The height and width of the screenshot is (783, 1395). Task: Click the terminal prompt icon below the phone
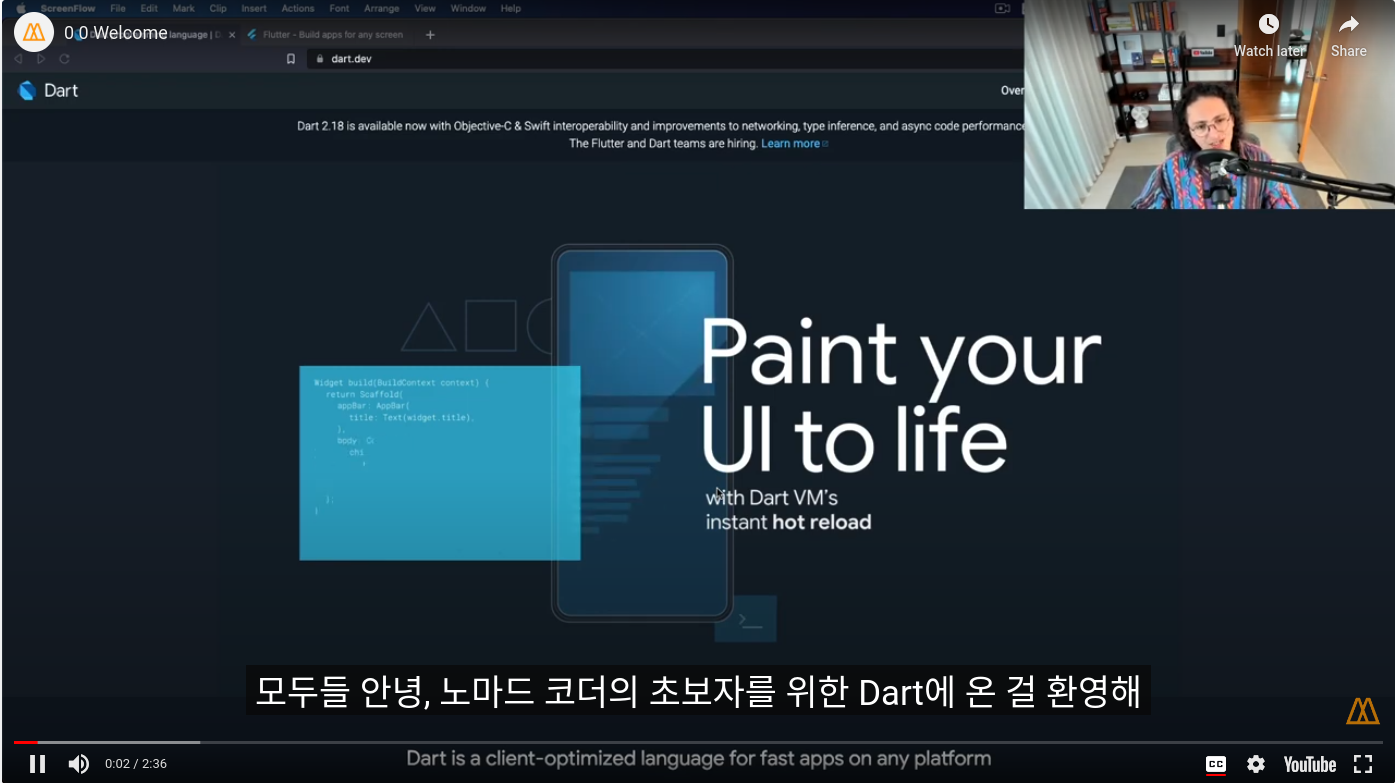[x=746, y=619]
